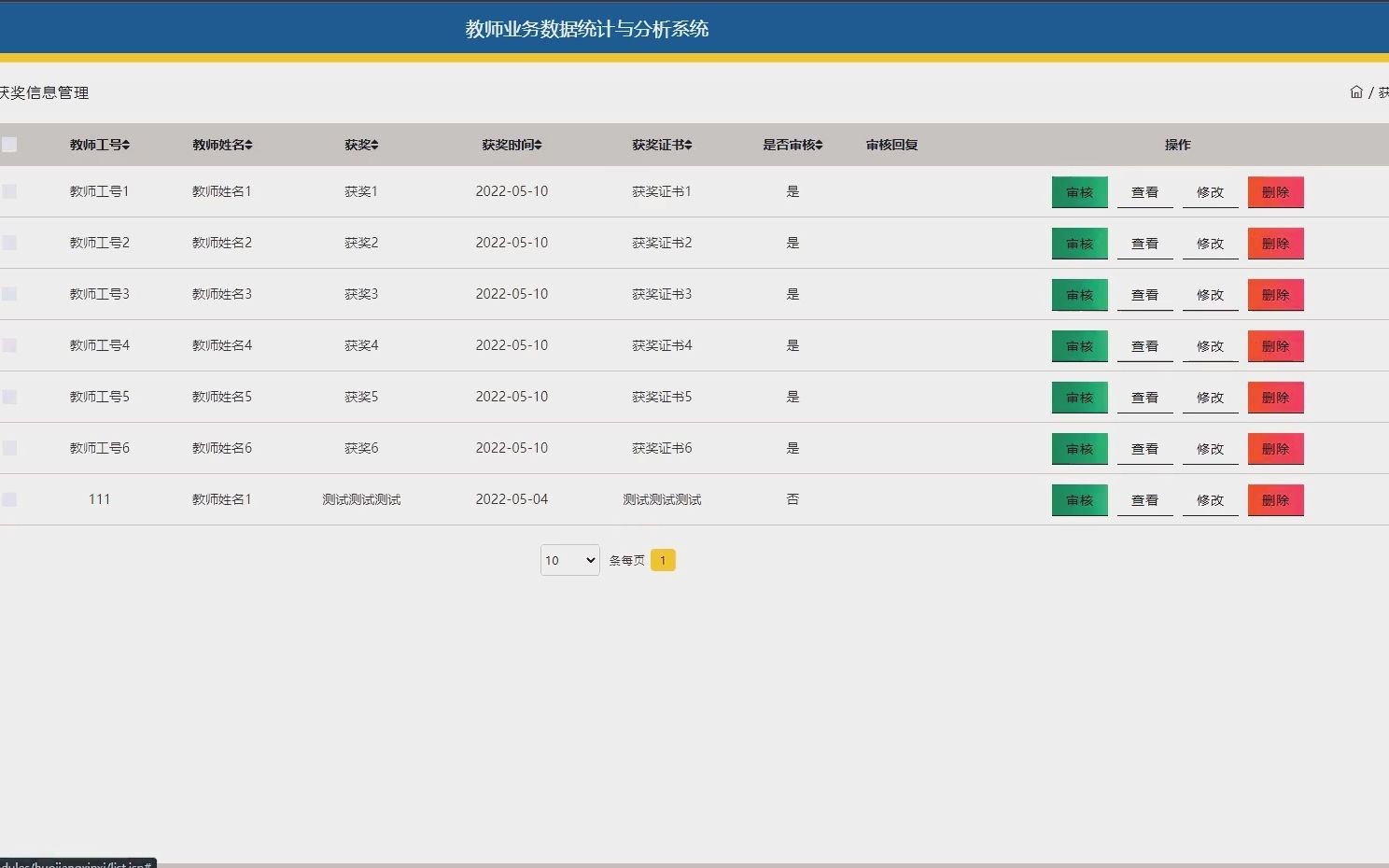Click 查看 for 教师工号1 row
This screenshot has width=1389, height=868.
[1145, 192]
